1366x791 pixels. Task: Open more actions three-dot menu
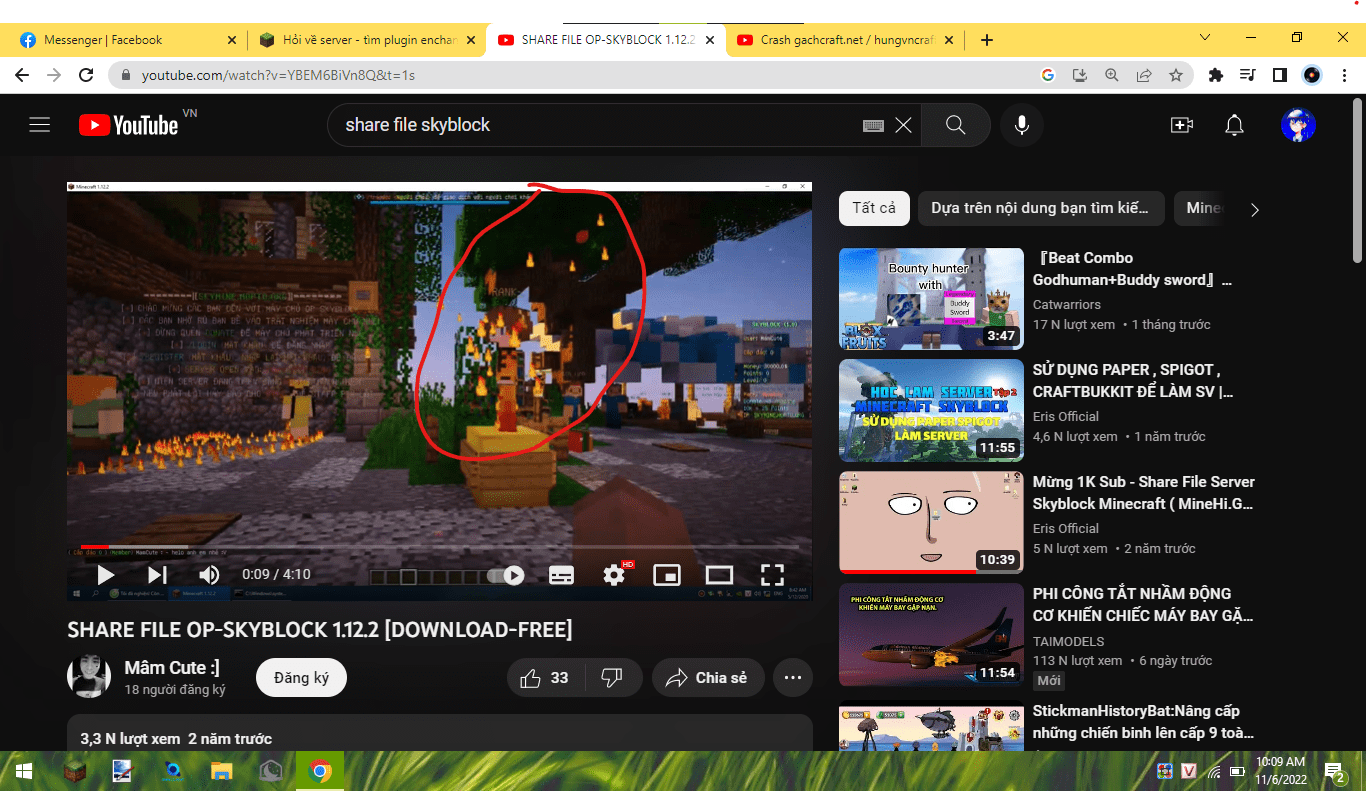793,678
